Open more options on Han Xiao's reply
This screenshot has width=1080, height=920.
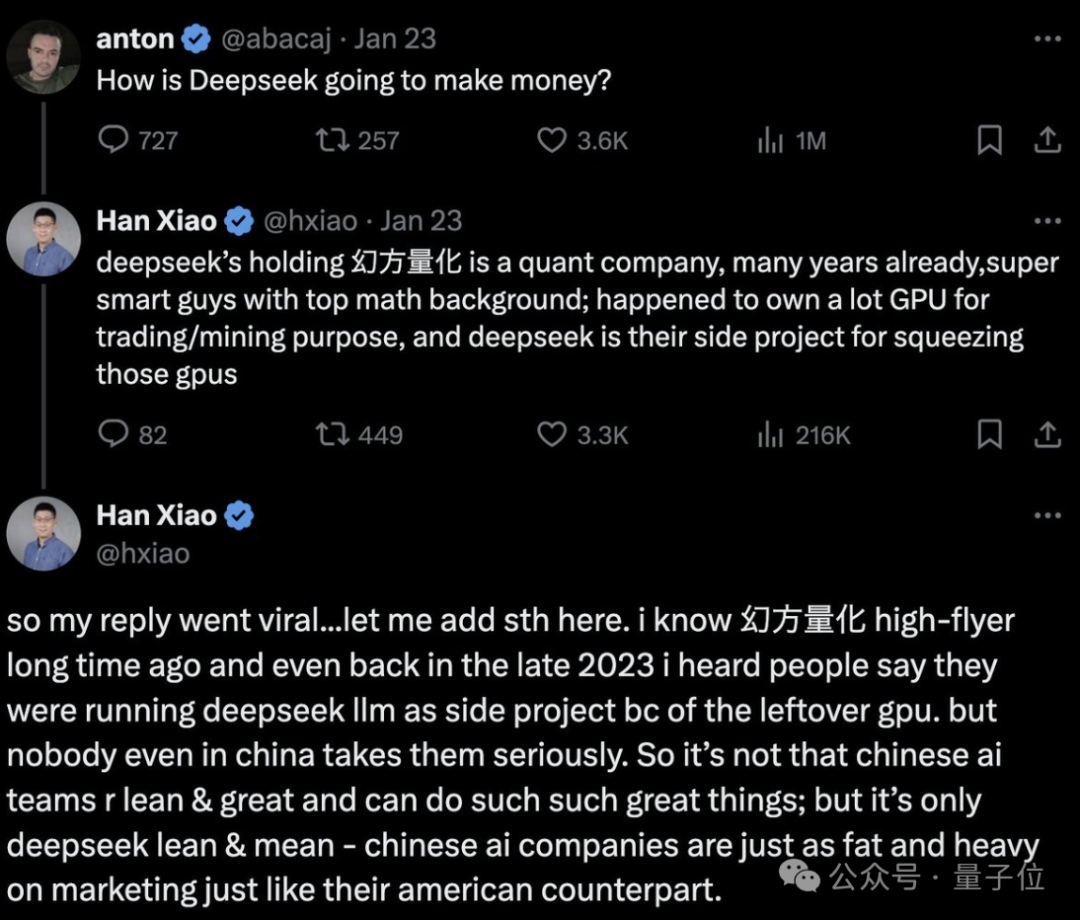click(1048, 219)
